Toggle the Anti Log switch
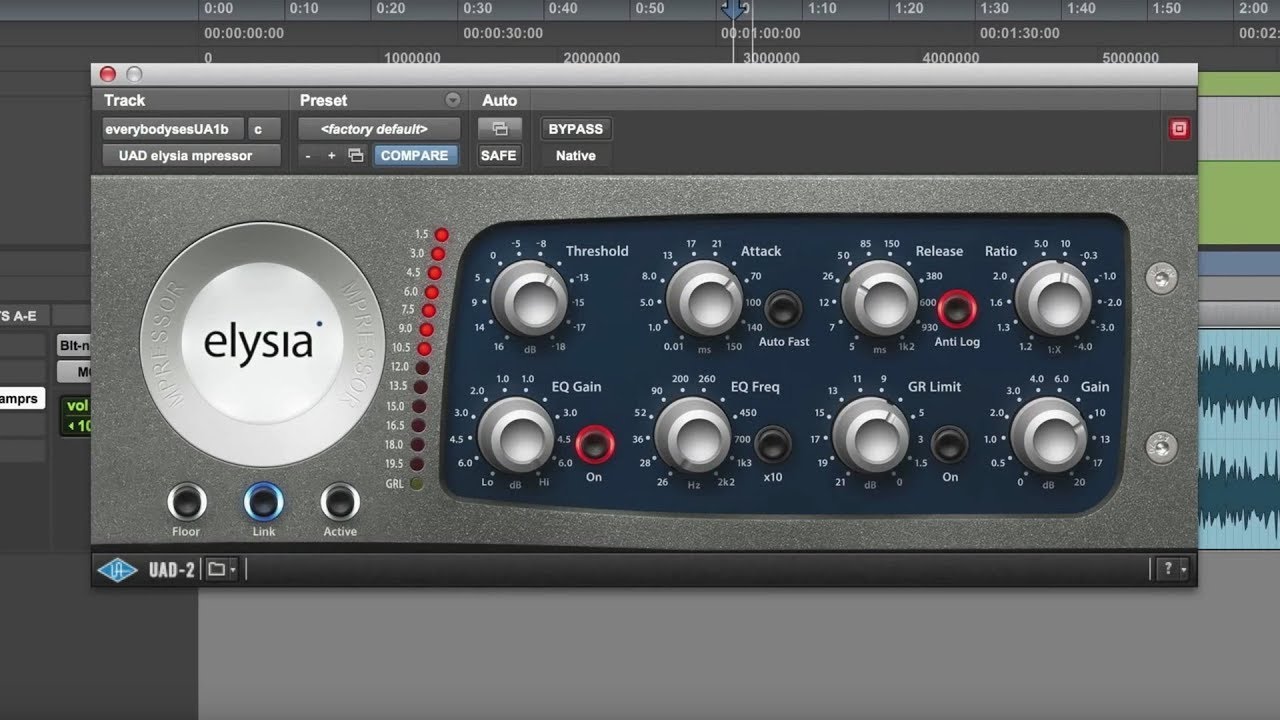This screenshot has width=1280, height=720. tap(957, 309)
